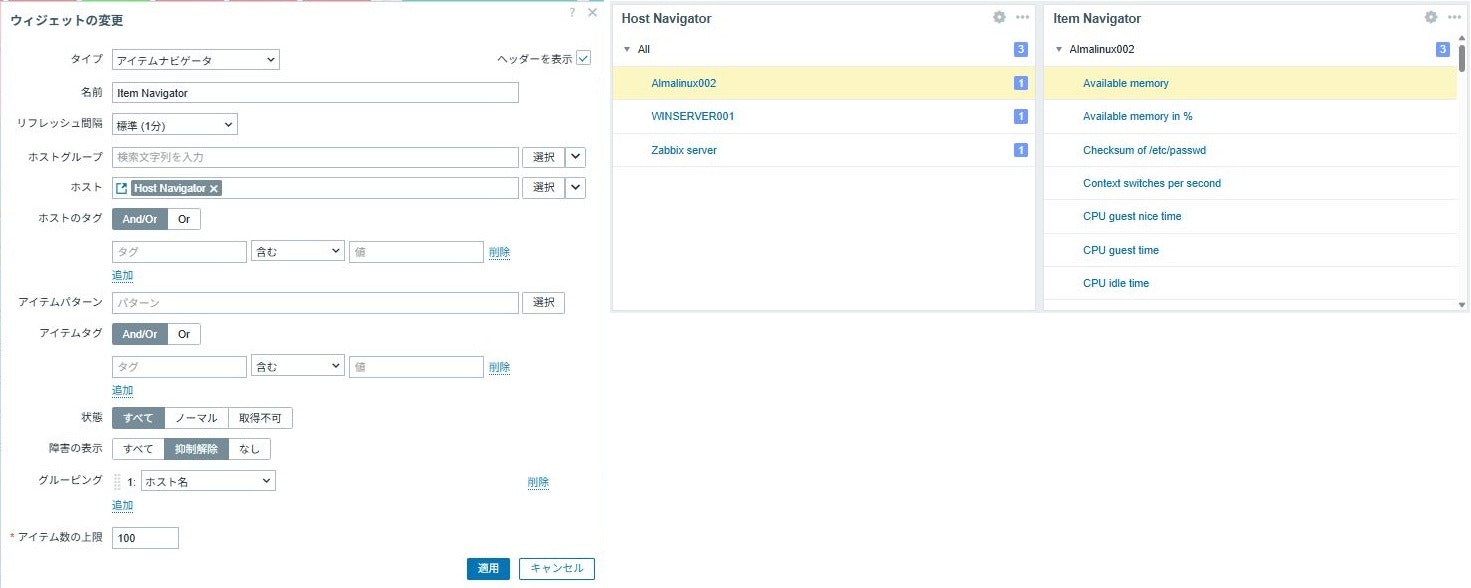This screenshot has width=1471, height=588.
Task: Open host tag operator dropdown
Action: 298,252
